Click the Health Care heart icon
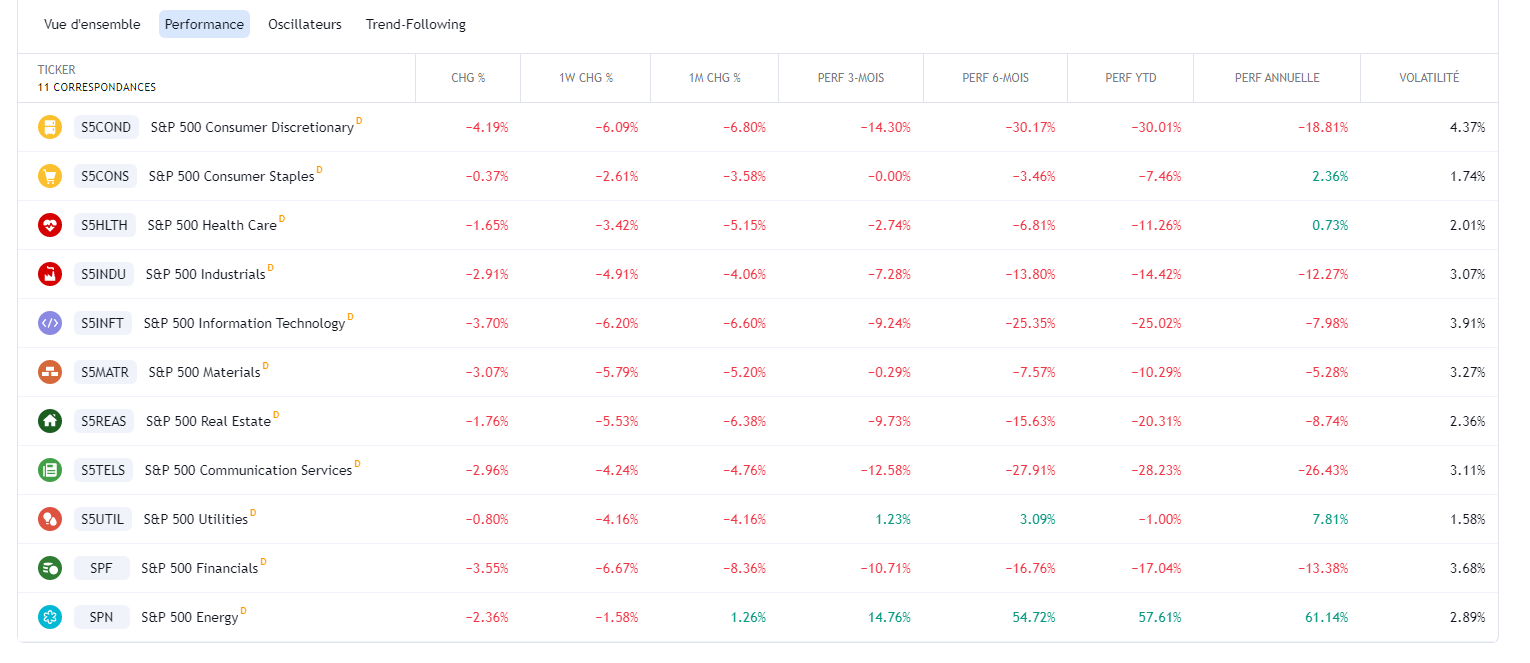The image size is (1530, 663). [x=50, y=225]
